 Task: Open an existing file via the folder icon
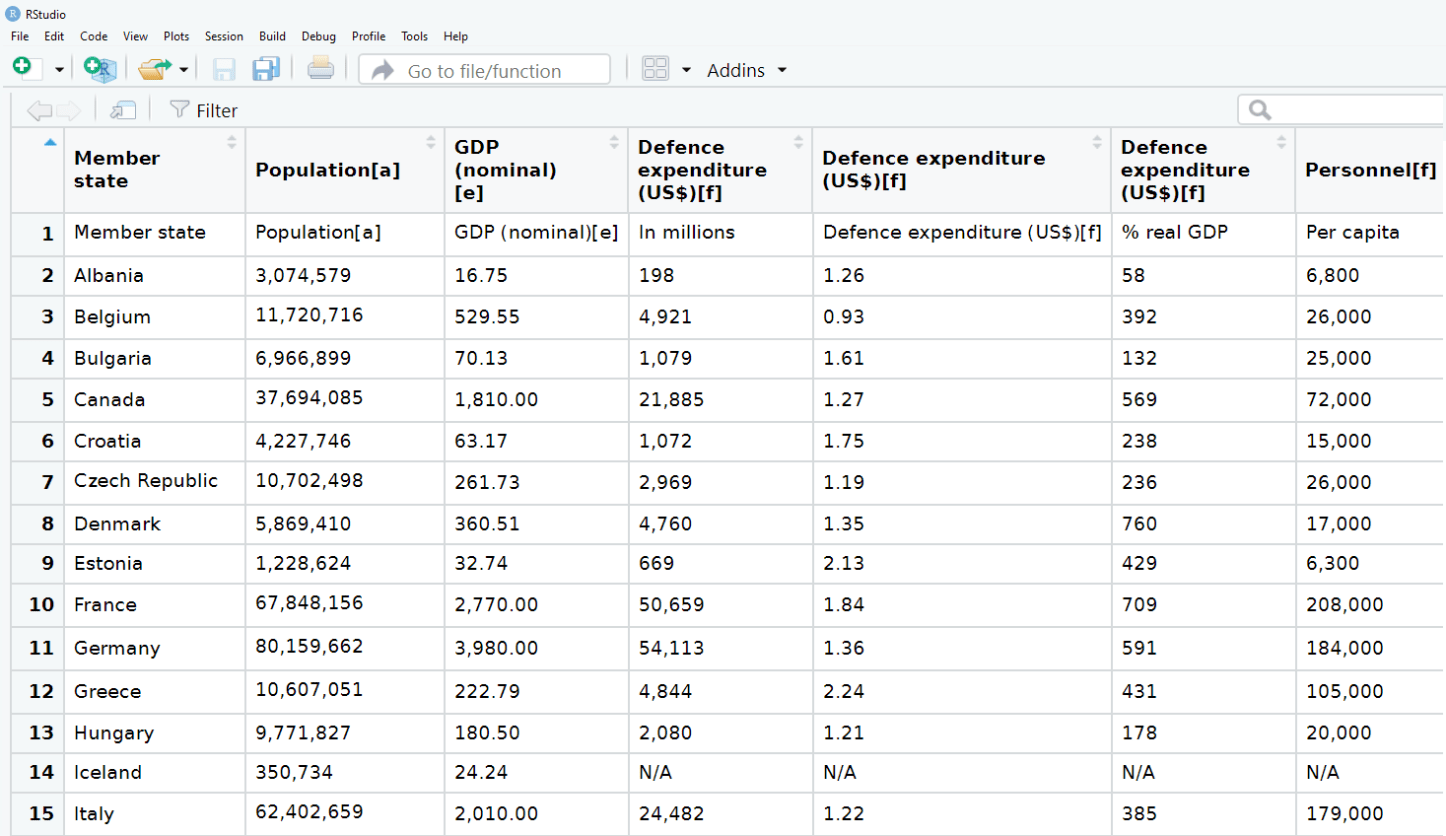coord(156,69)
